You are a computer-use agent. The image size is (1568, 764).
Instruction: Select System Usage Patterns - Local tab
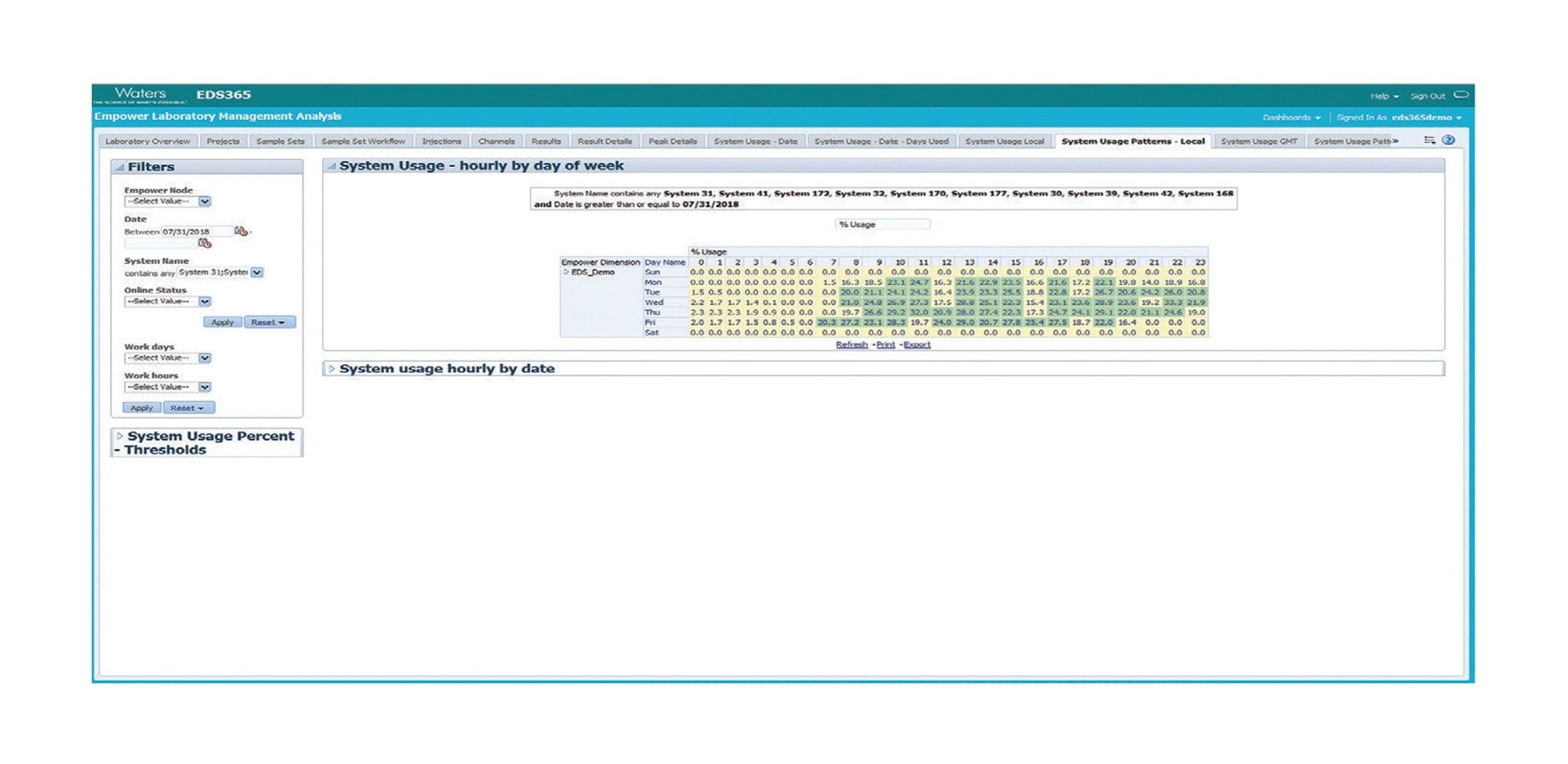tap(1133, 141)
